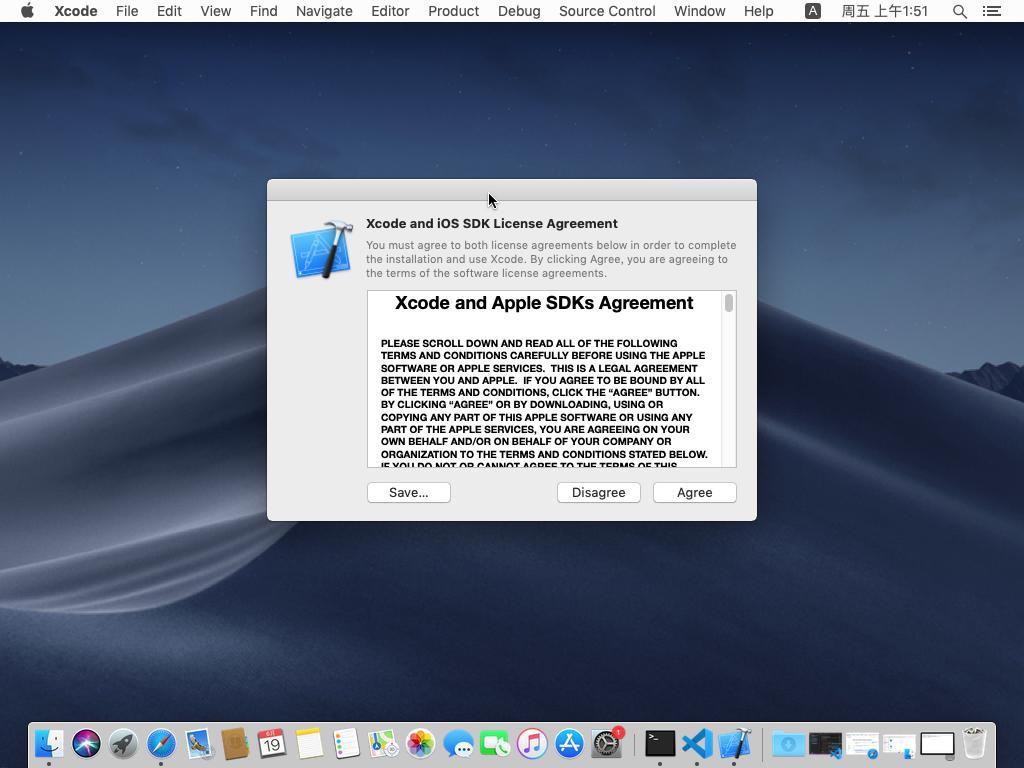
Task: Open Reminders from the Dock
Action: 346,743
